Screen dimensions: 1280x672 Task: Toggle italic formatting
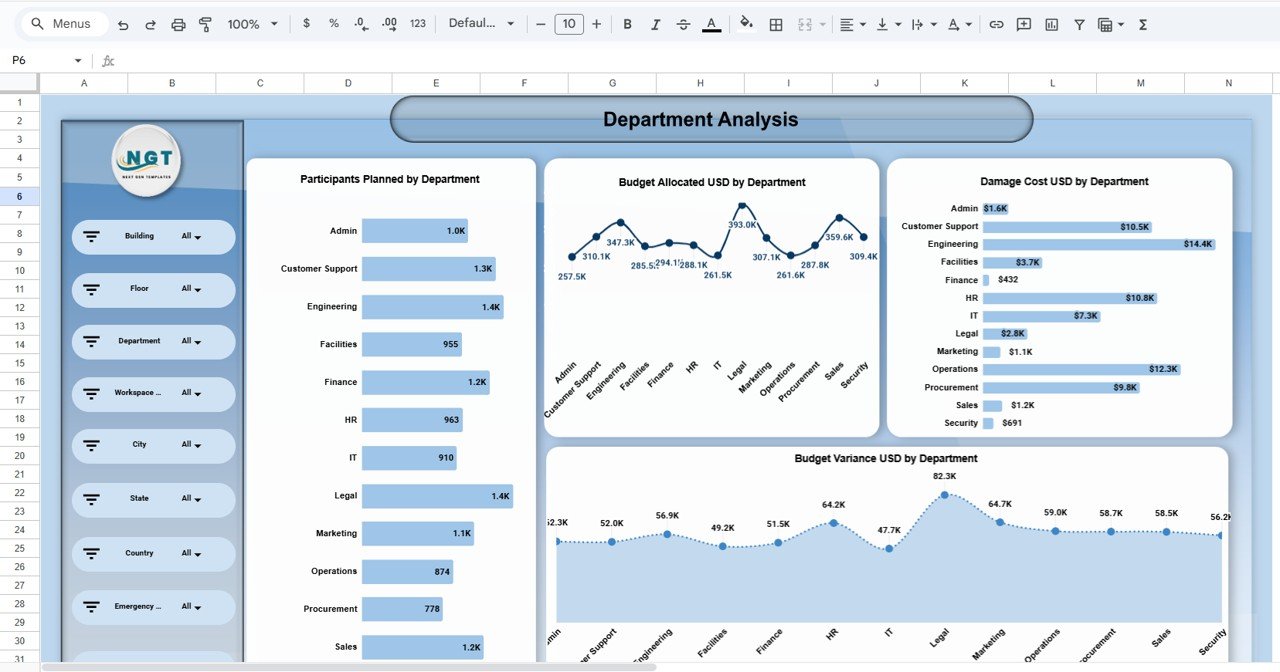655,23
